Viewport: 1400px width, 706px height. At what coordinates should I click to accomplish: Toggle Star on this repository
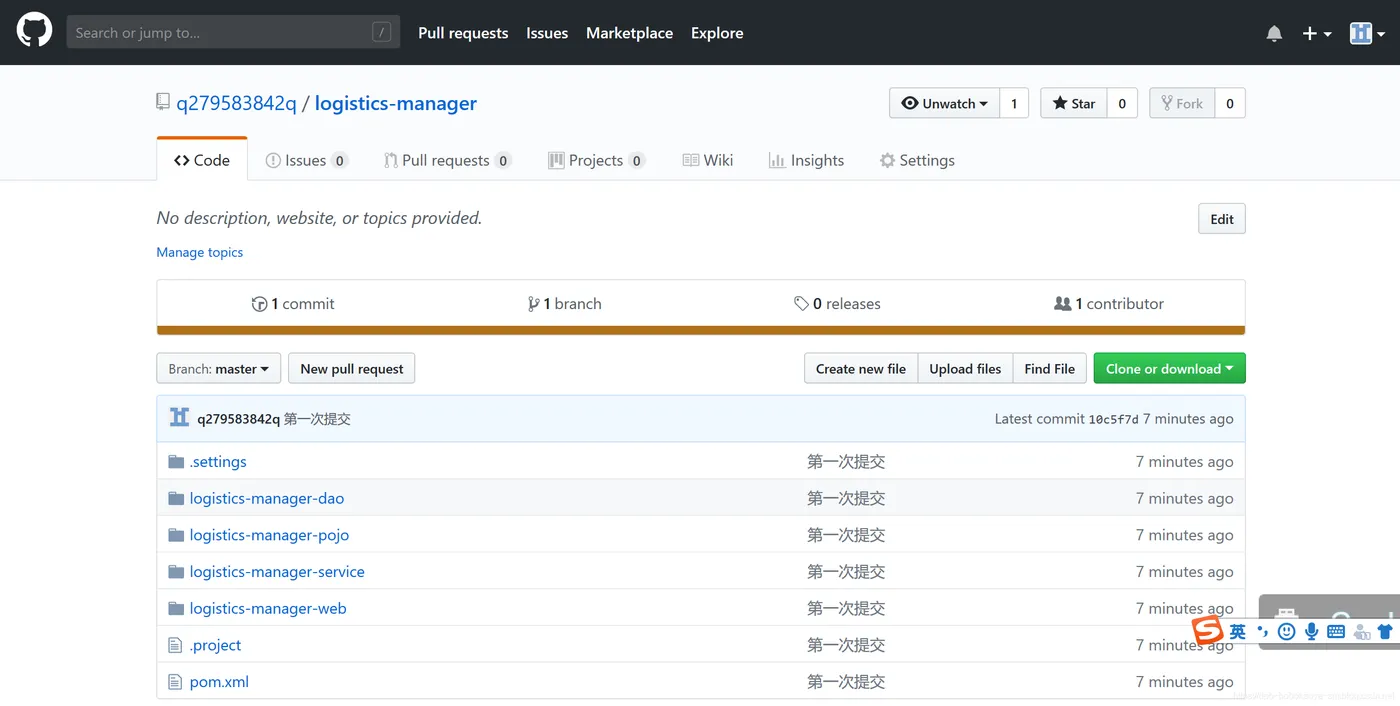[x=1074, y=103]
